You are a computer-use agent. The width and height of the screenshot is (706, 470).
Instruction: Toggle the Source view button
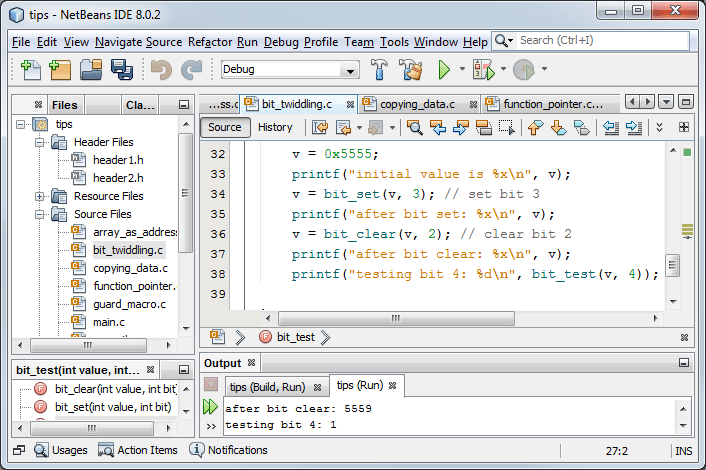(x=225, y=127)
